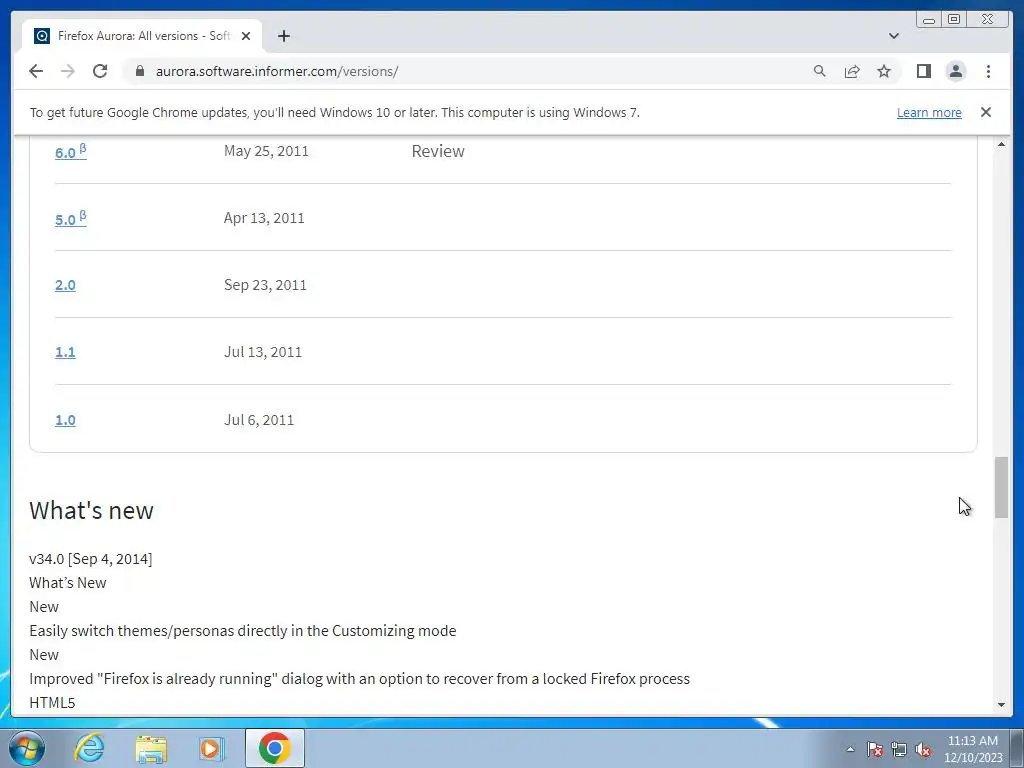Click the Sep 23, 2011 date
Image resolution: width=1024 pixels, height=768 pixels.
265,285
